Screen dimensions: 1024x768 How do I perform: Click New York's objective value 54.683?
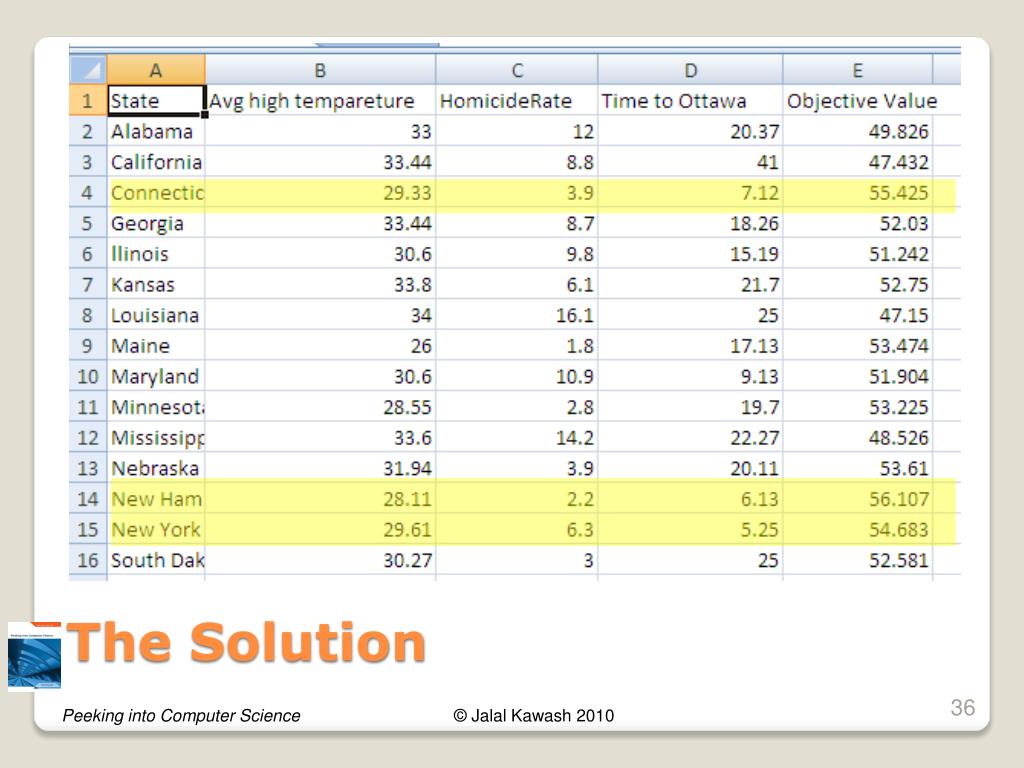857,530
